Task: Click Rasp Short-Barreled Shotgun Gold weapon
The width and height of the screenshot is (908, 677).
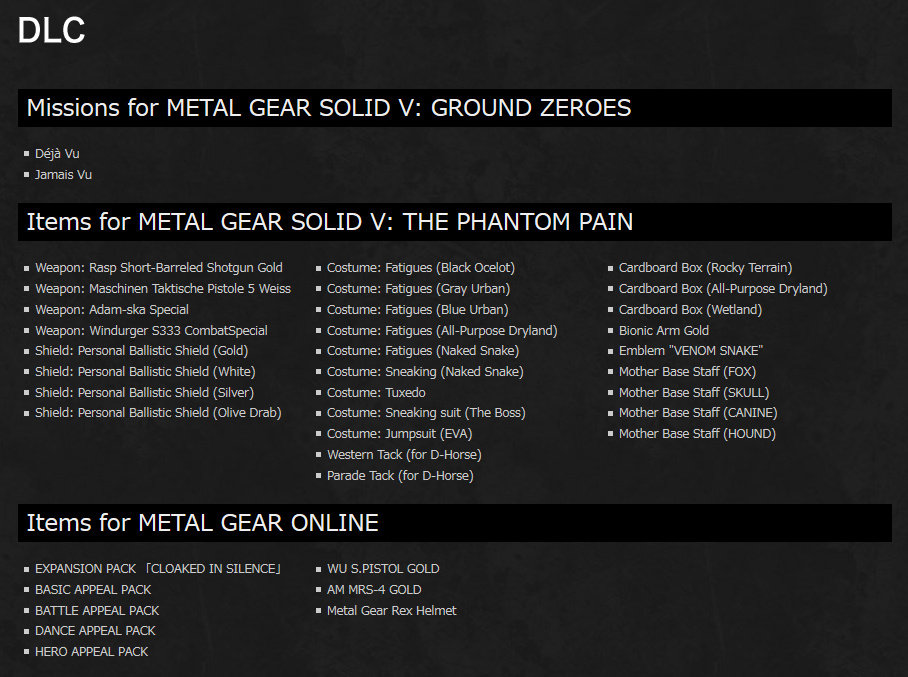Action: [158, 268]
